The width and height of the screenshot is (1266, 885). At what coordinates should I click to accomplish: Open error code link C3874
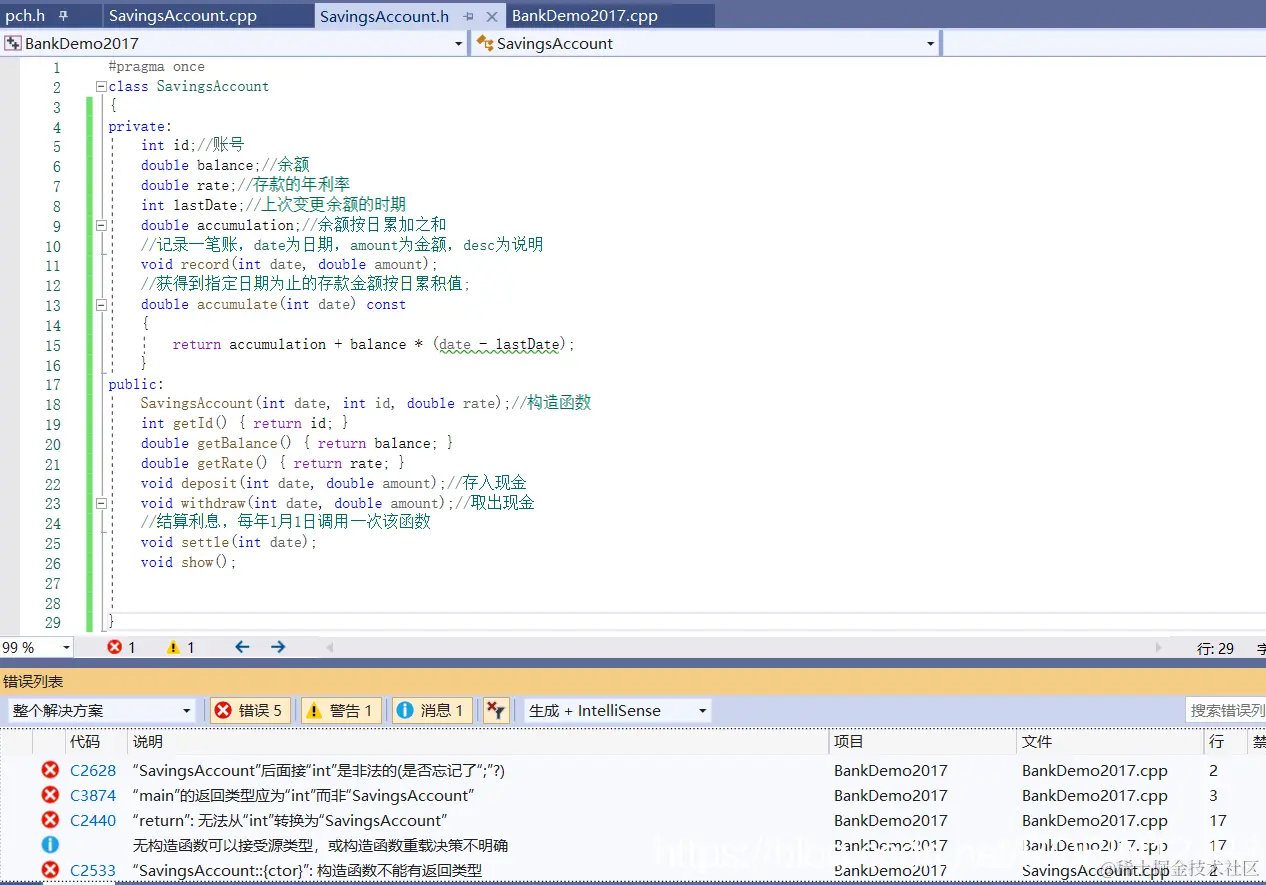pyautogui.click(x=93, y=795)
